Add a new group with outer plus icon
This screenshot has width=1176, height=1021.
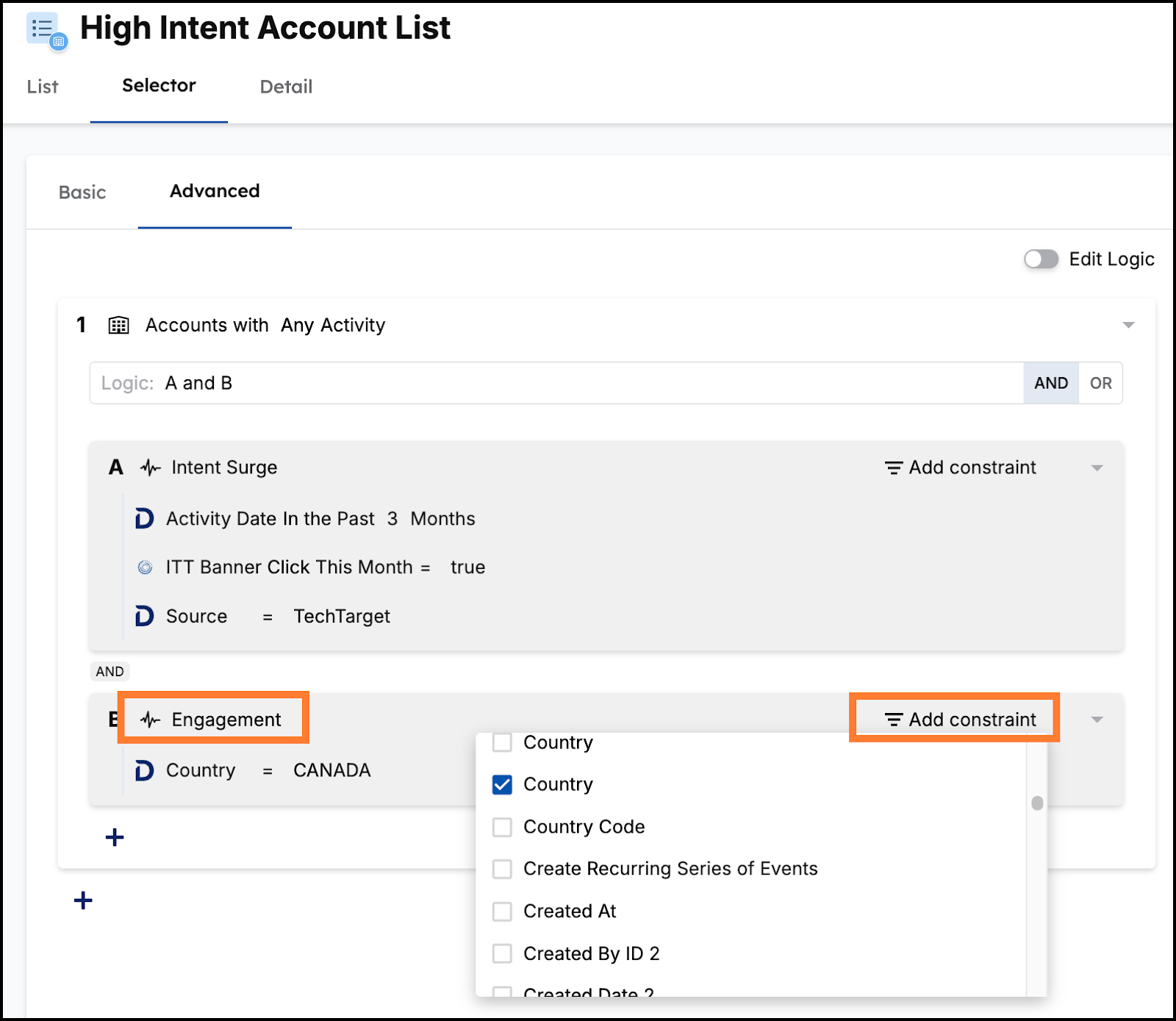(x=83, y=900)
